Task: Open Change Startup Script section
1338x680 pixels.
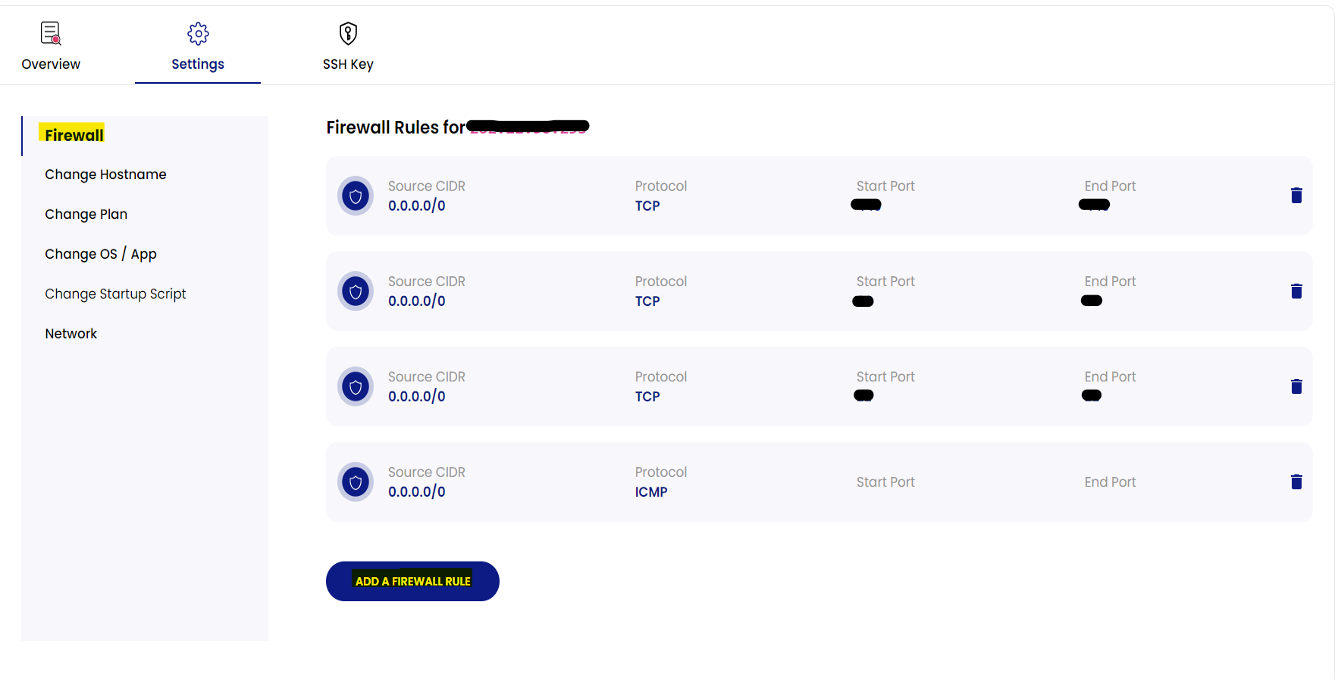Action: (115, 294)
